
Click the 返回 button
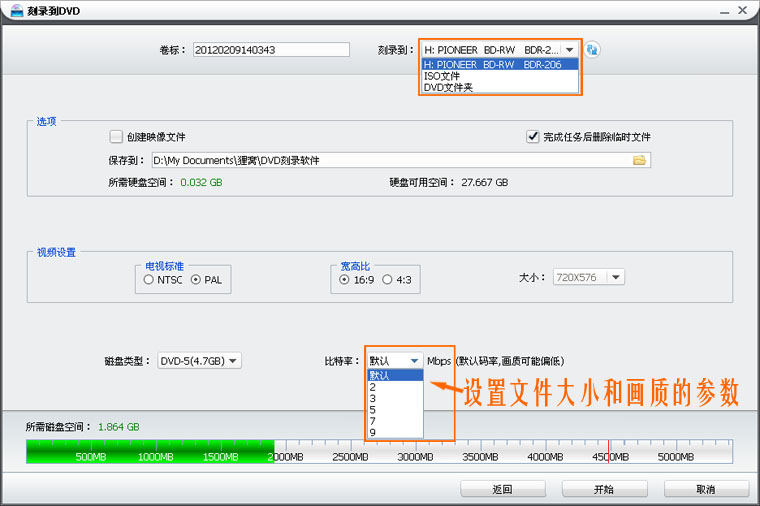coord(503,489)
